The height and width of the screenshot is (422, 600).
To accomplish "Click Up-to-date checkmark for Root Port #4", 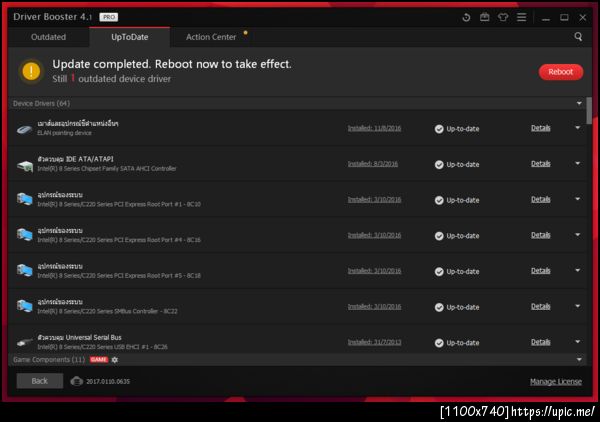I will coord(439,236).
